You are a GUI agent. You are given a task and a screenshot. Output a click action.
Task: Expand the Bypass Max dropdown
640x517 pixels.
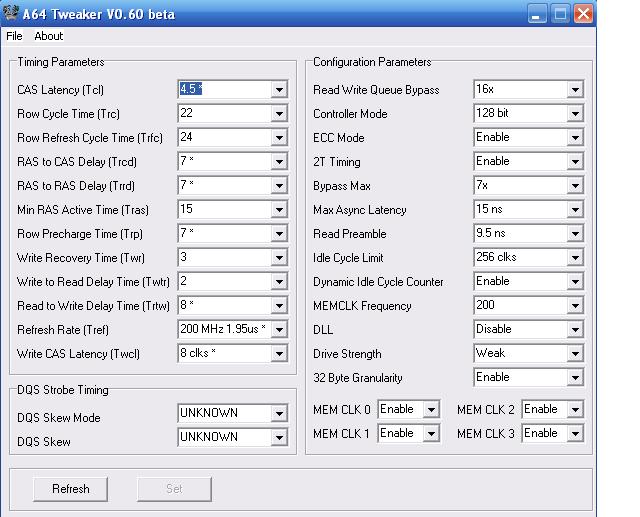(x=575, y=186)
